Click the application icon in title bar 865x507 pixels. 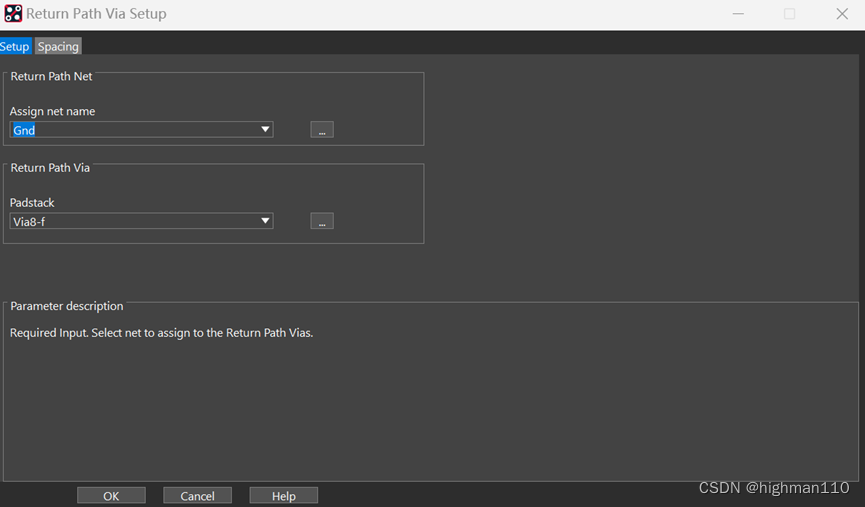[x=13, y=14]
